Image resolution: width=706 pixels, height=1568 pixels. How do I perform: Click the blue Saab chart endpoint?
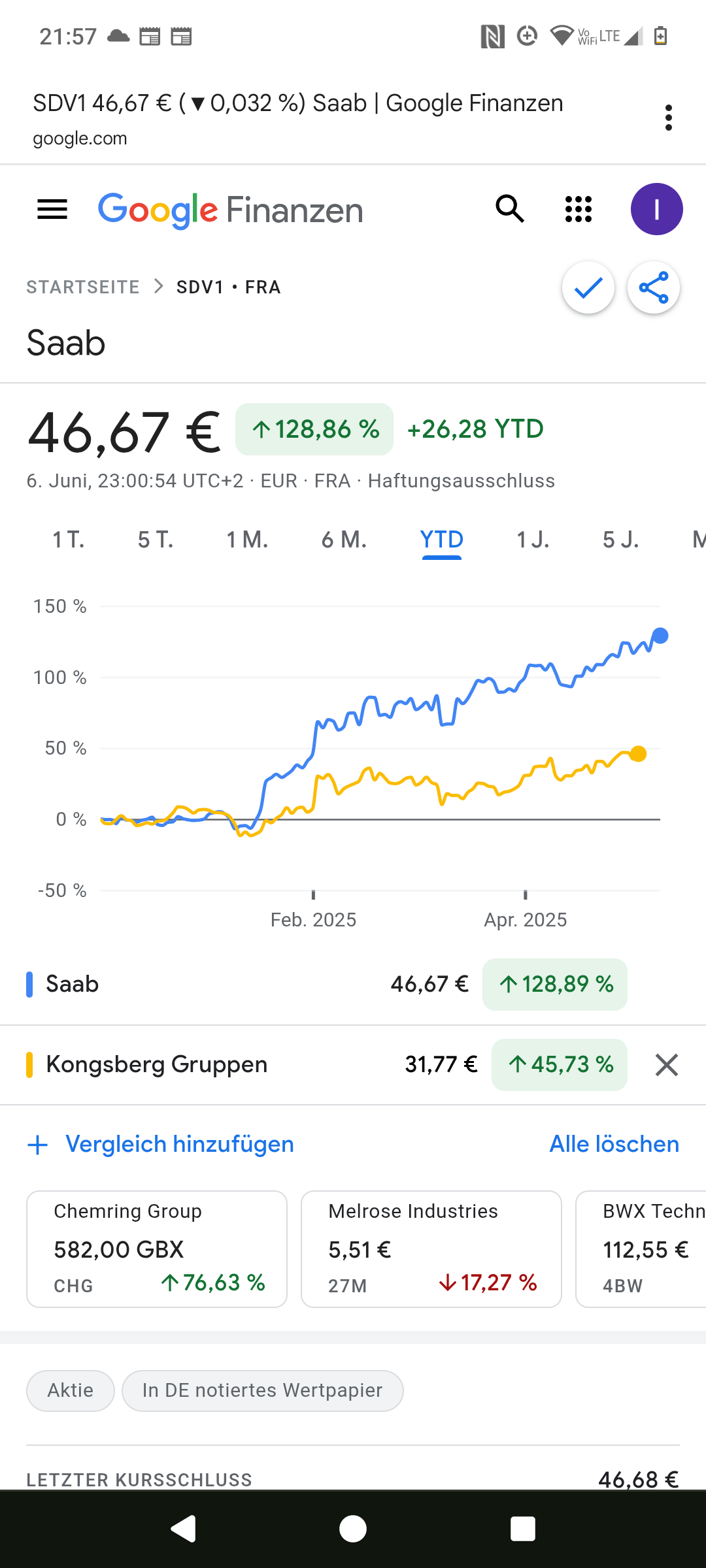coord(660,636)
